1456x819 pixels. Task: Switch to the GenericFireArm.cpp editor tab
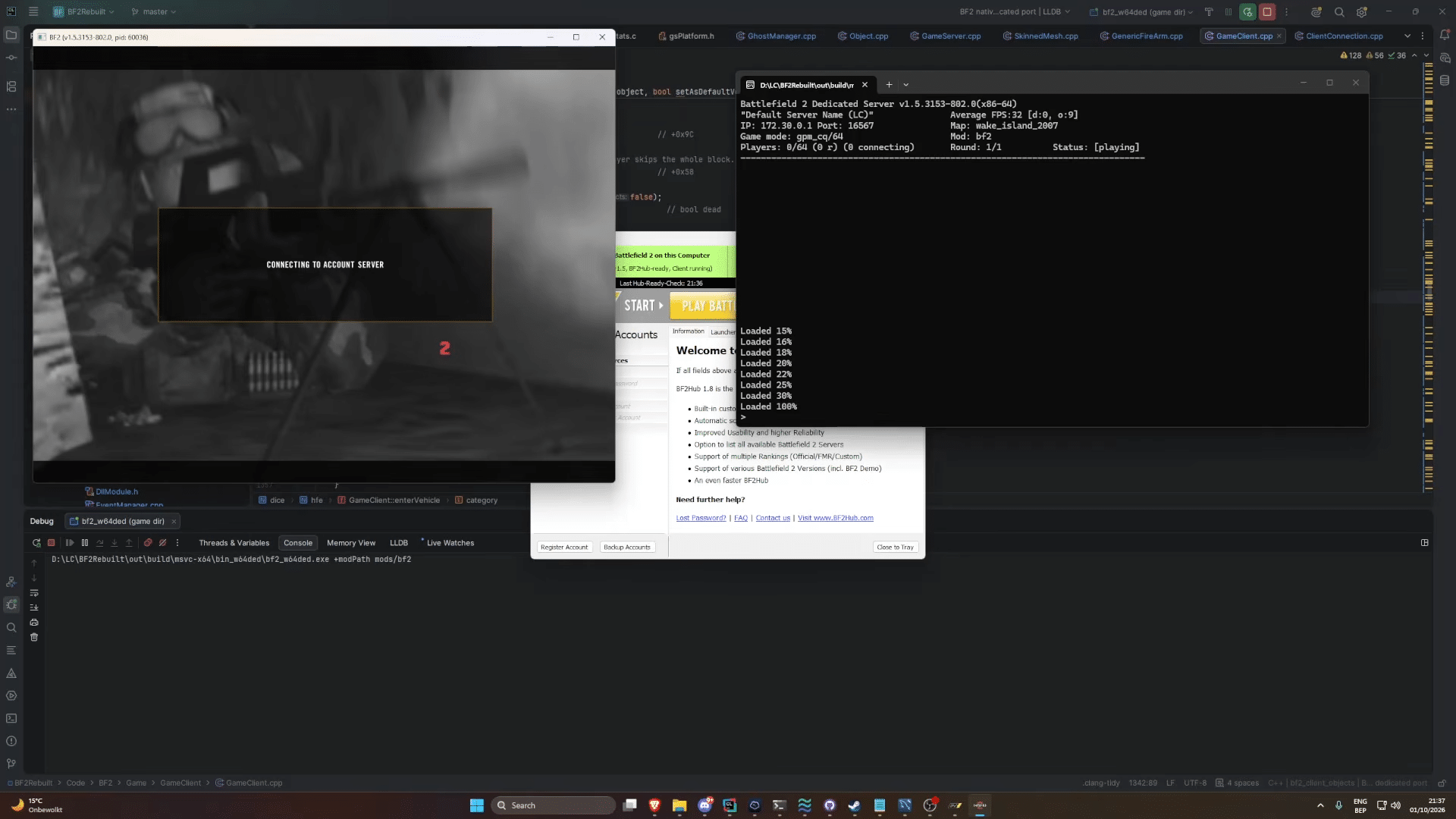tap(1141, 36)
